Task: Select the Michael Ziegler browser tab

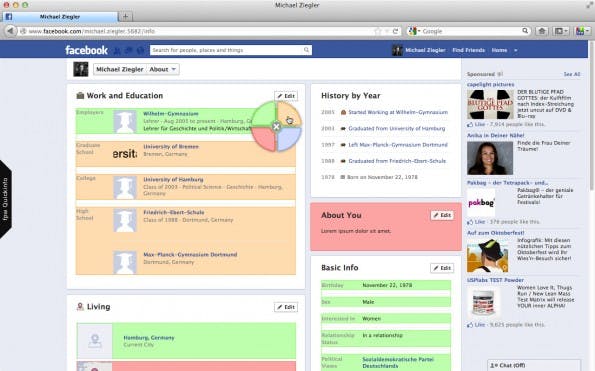Action: pyautogui.click(x=60, y=17)
